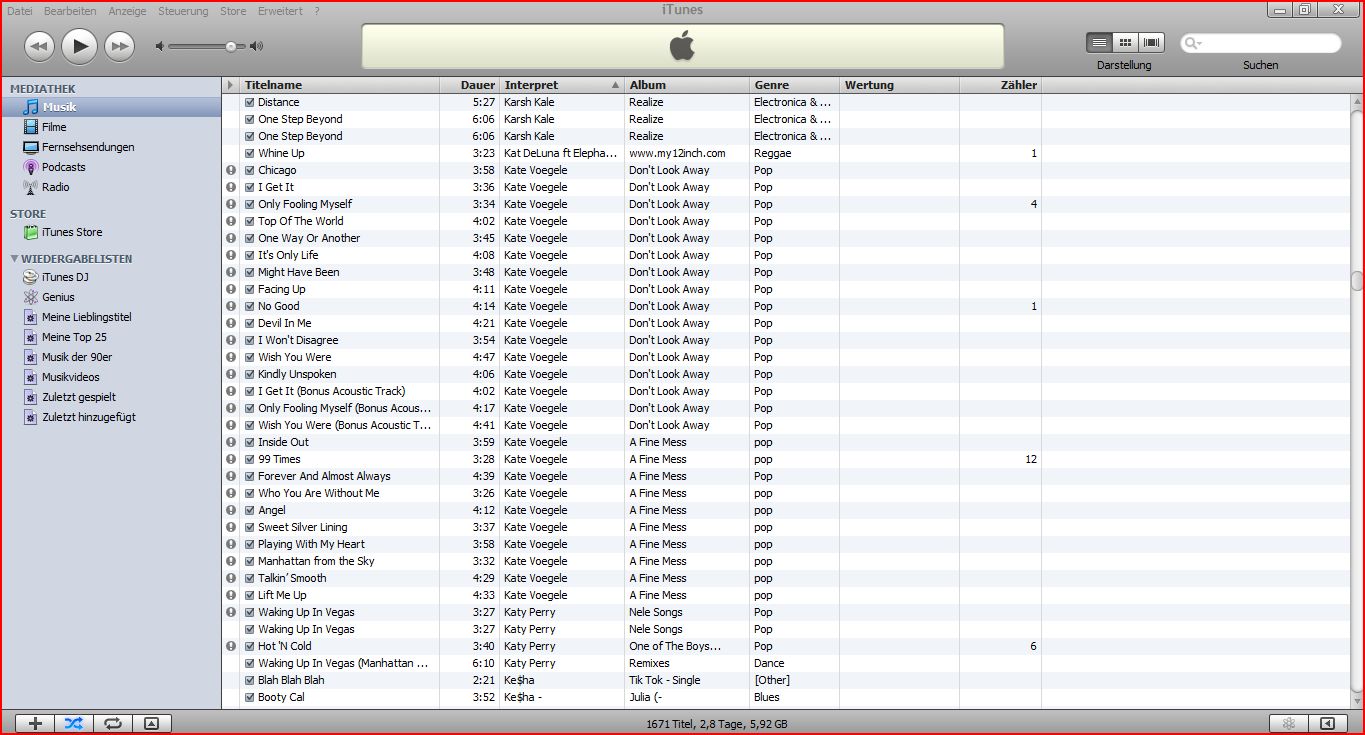Sort by Wertung column header
The image size is (1365, 735).
pyautogui.click(x=899, y=85)
